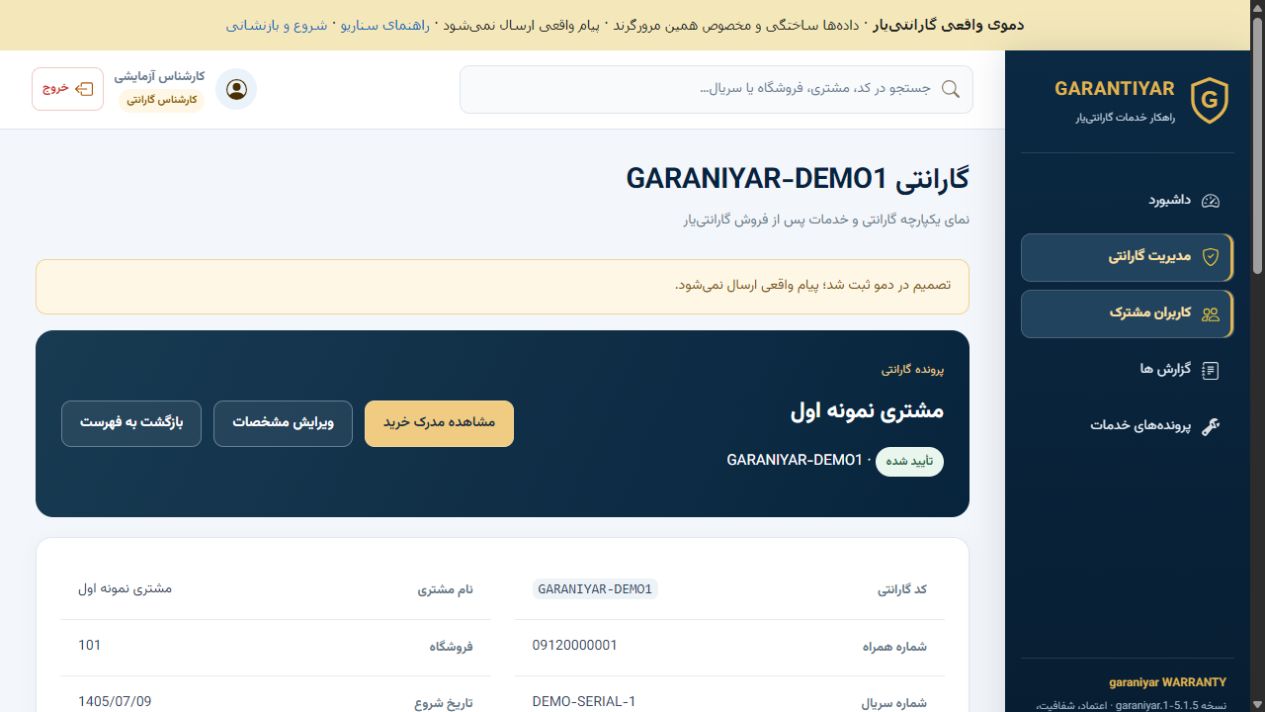
Task: Click the شماره سریال field label
Action: click(894, 703)
